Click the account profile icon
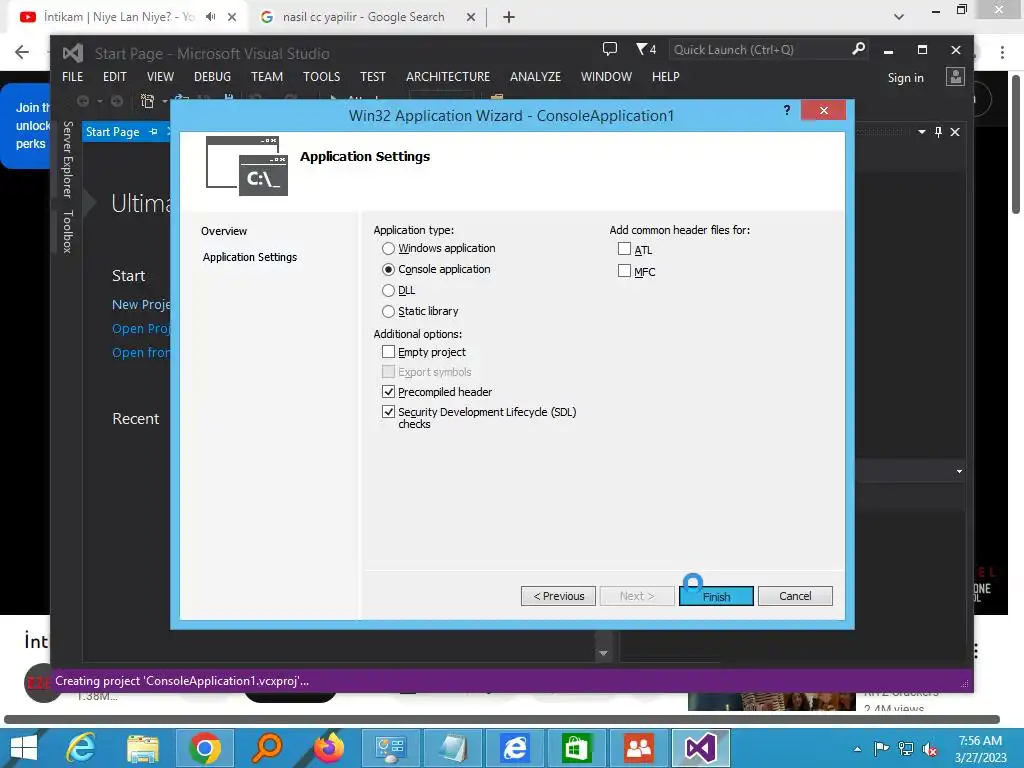 [955, 77]
